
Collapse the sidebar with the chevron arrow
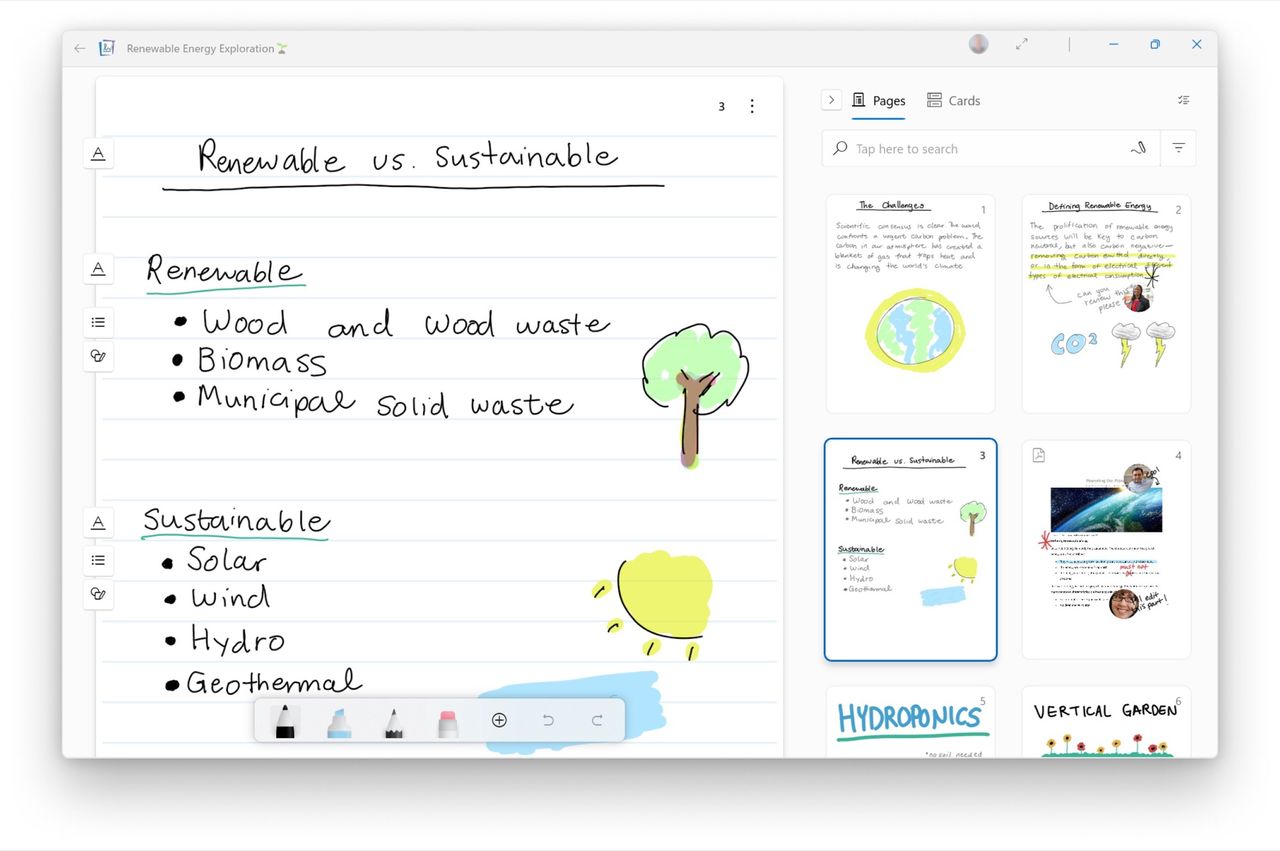point(831,100)
